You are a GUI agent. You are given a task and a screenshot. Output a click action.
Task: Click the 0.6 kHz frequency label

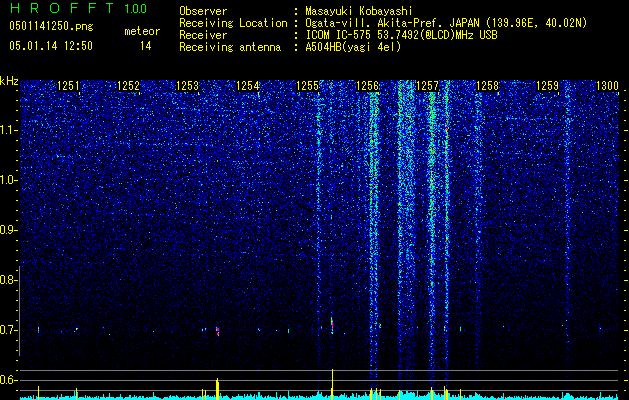[x=8, y=380]
